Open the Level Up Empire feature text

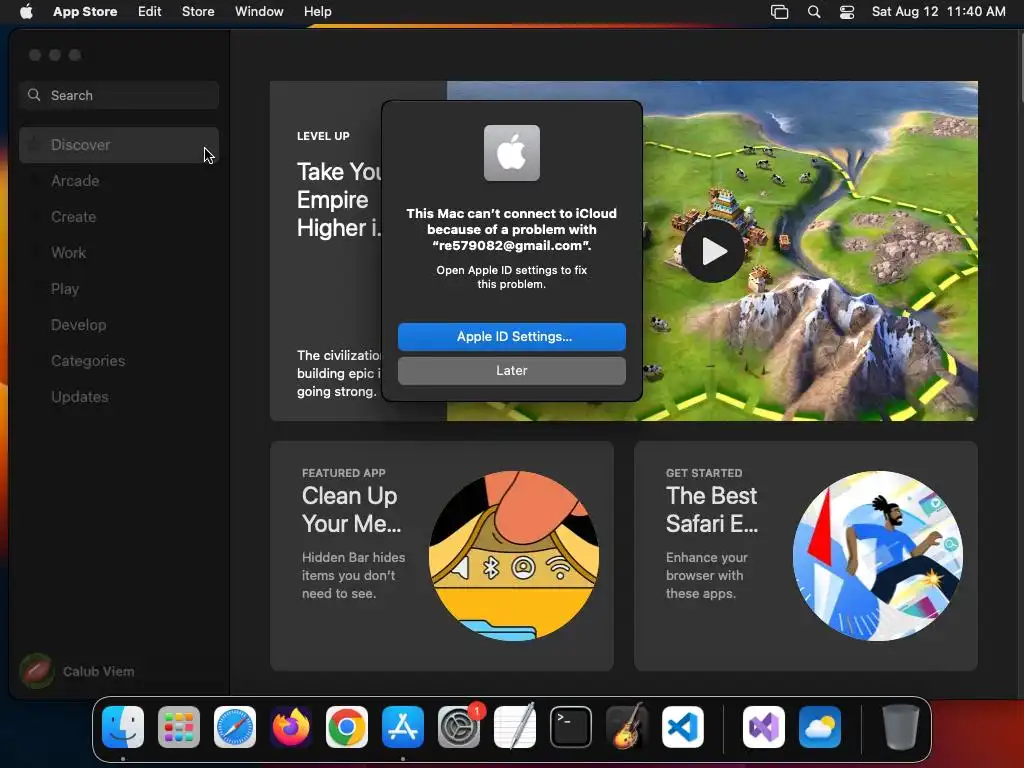coord(338,200)
